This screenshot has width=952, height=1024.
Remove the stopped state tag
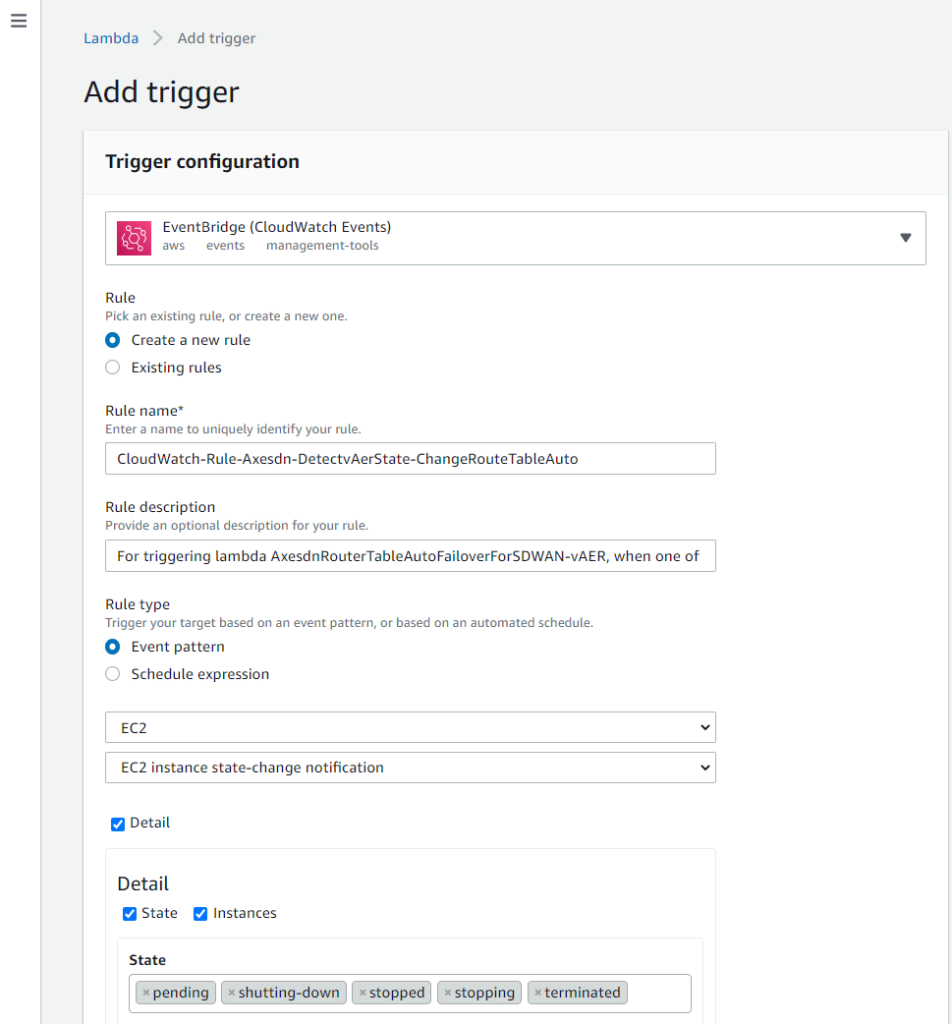tap(362, 993)
